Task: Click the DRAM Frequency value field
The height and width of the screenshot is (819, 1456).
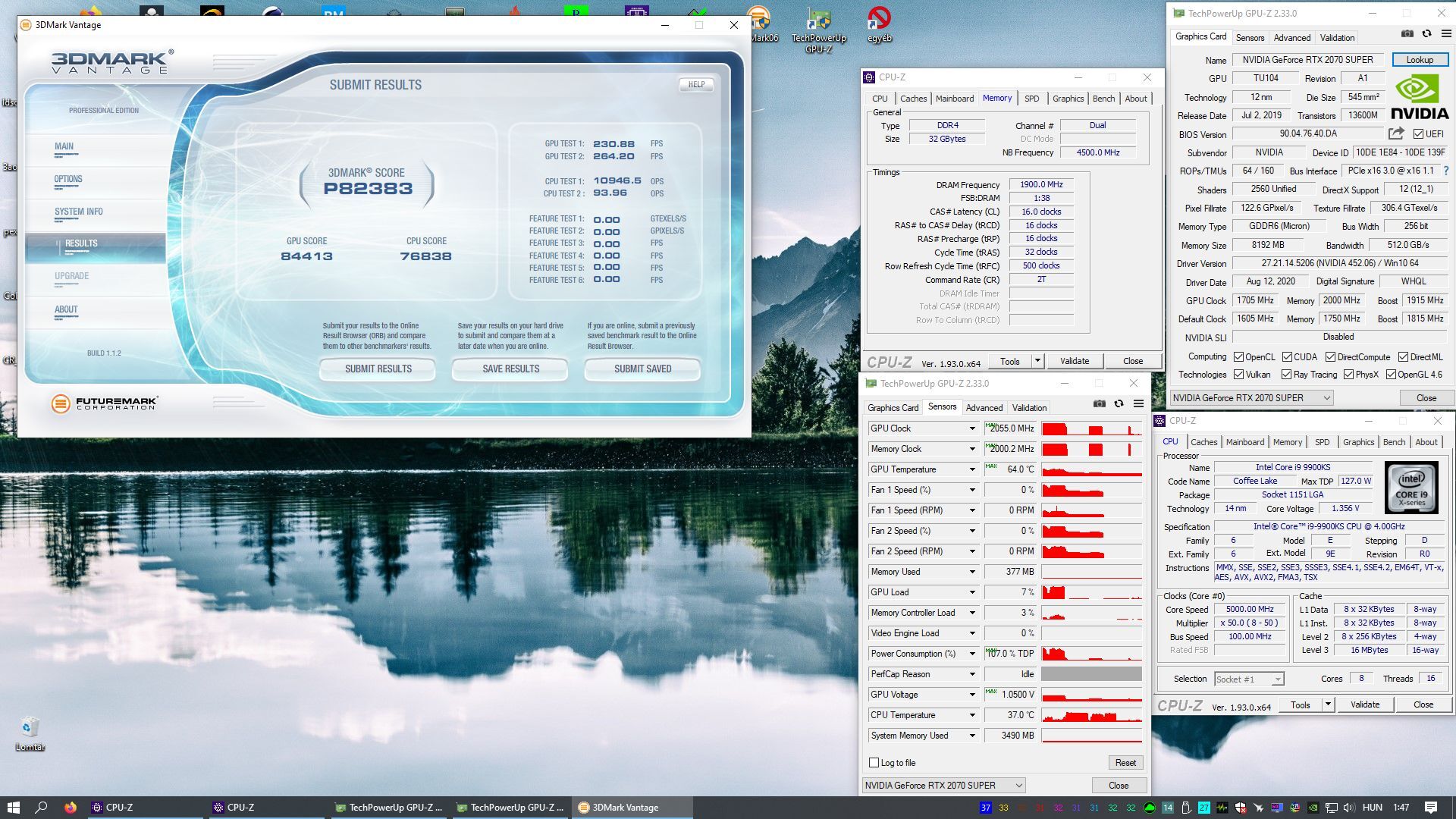Action: 1040,184
